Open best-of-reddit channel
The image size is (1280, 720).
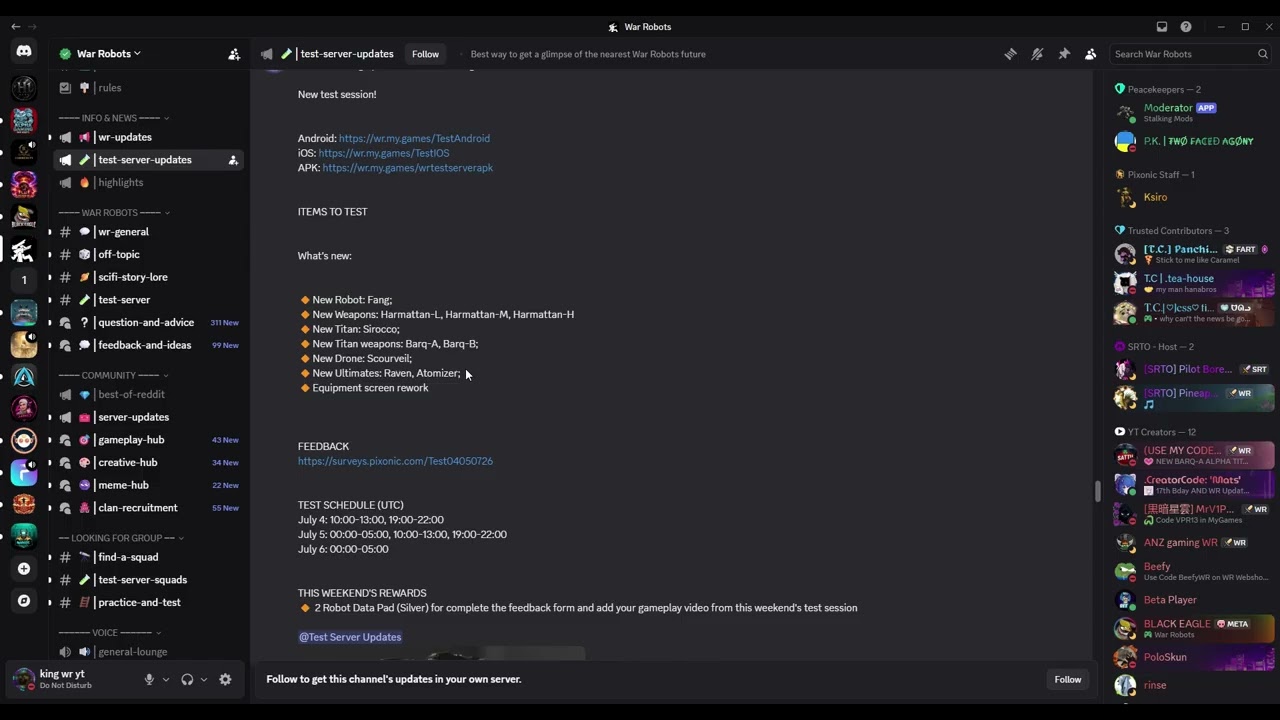coord(147,395)
